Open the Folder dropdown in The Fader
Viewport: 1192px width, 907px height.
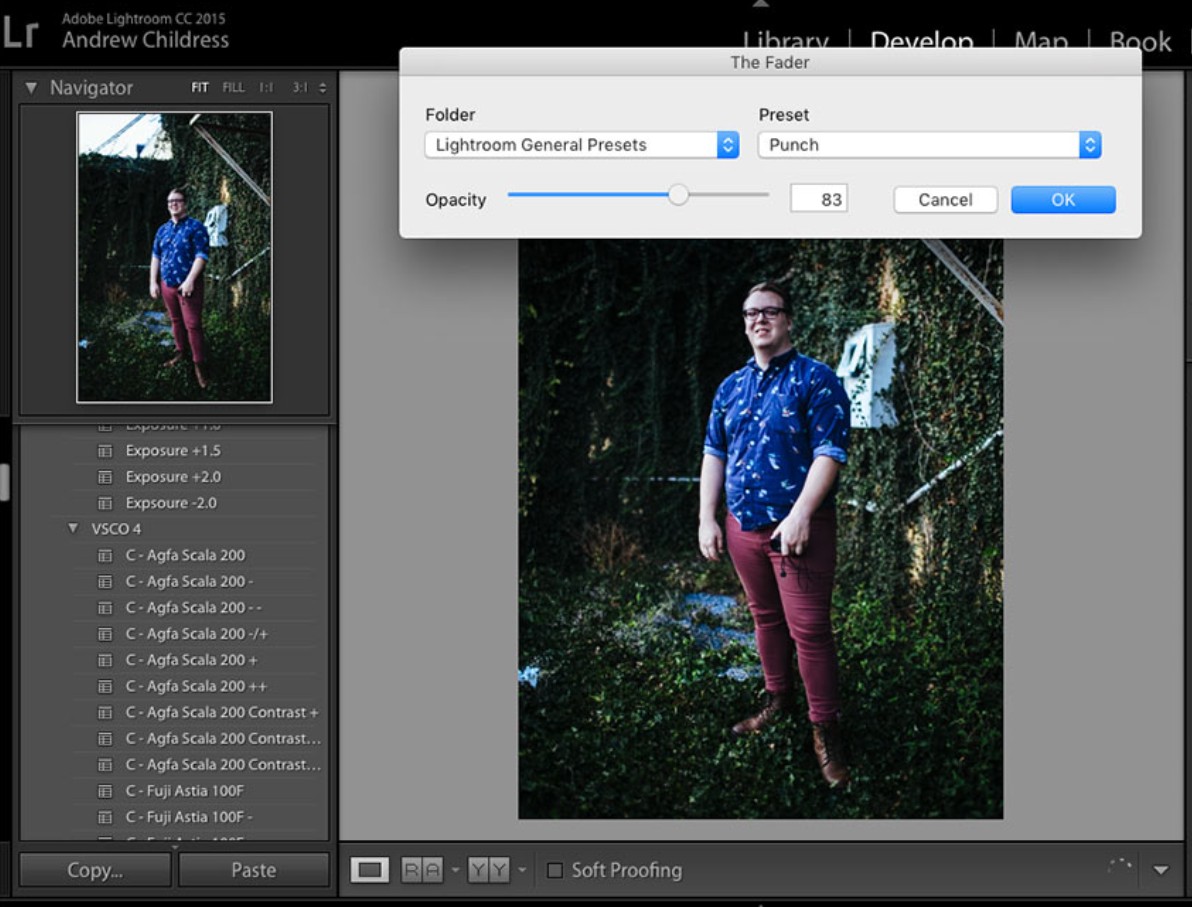tap(581, 145)
